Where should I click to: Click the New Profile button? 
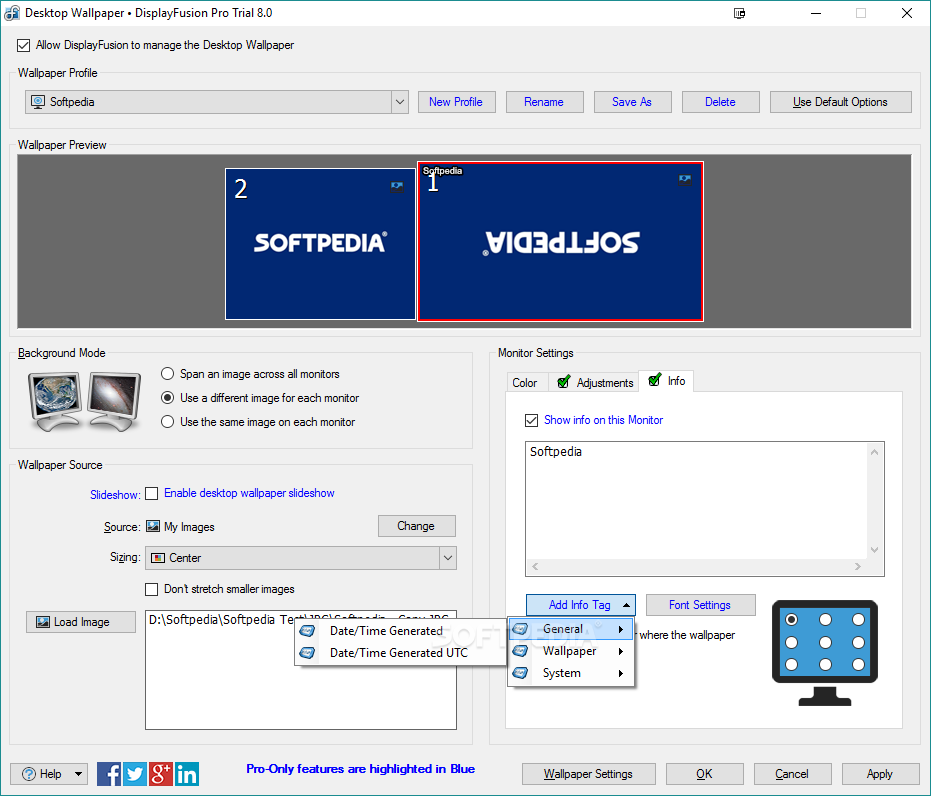(457, 102)
